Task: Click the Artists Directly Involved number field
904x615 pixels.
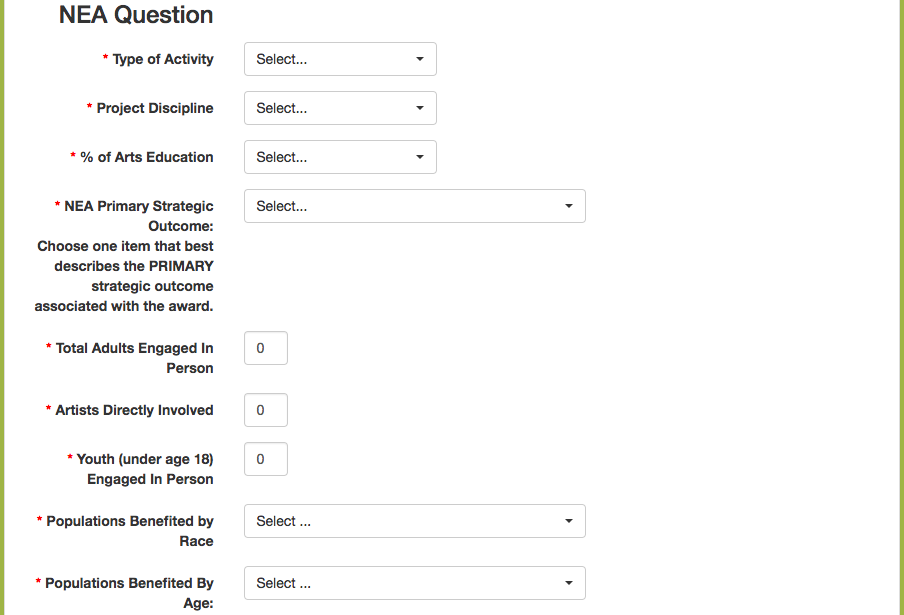Action: click(266, 410)
